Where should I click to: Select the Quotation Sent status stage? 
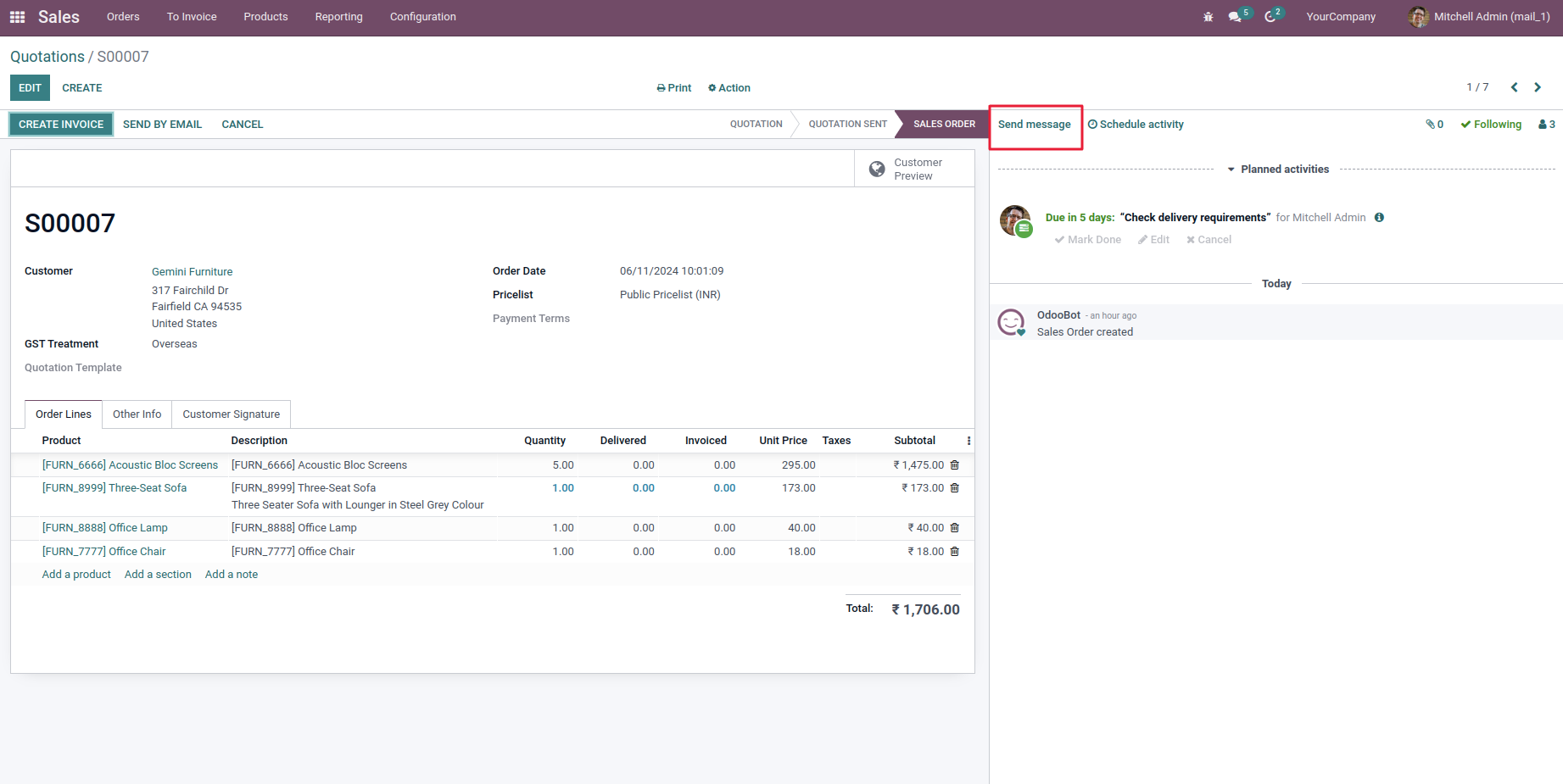tap(847, 125)
